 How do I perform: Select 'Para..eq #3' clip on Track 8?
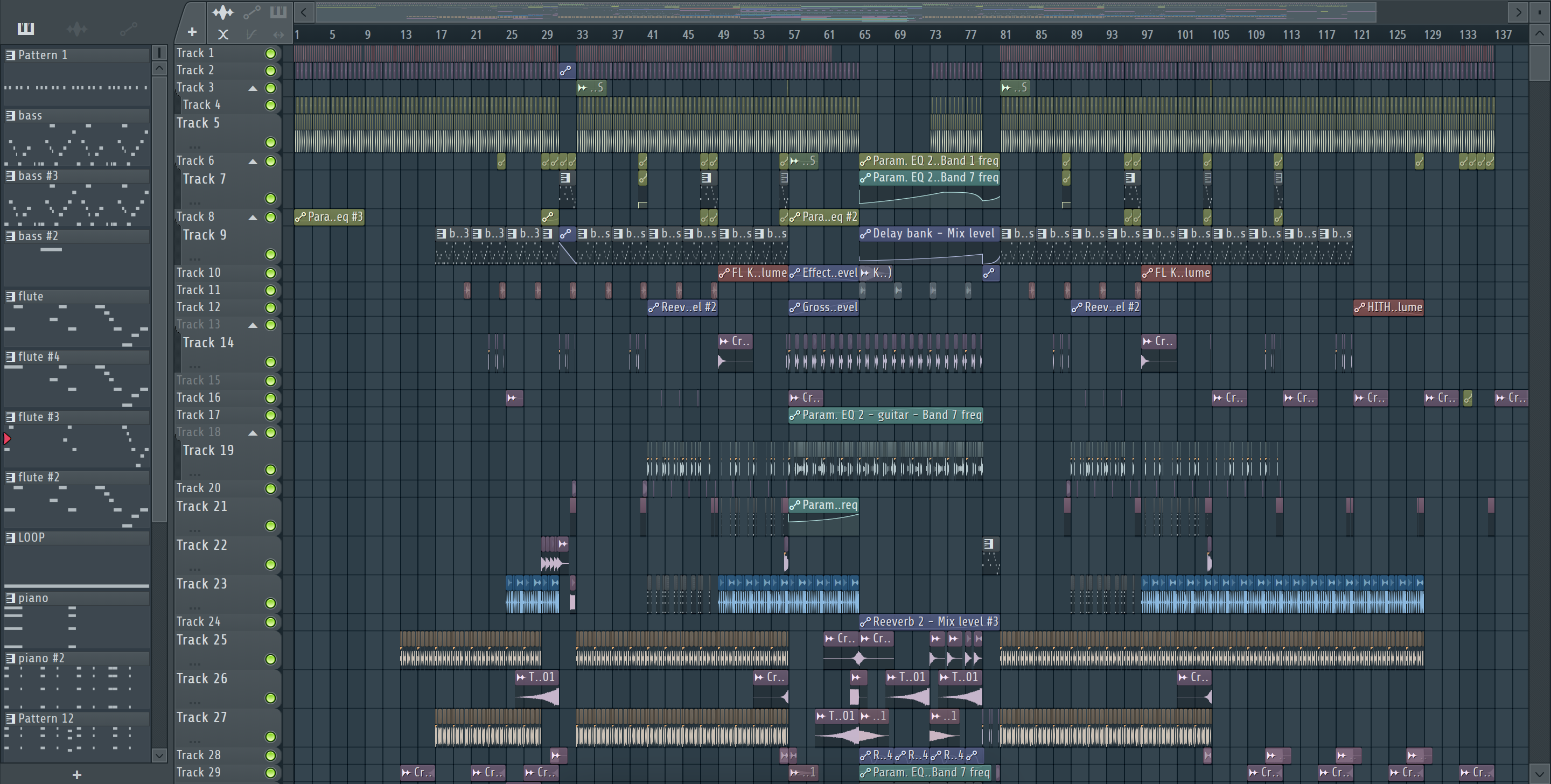tap(330, 217)
